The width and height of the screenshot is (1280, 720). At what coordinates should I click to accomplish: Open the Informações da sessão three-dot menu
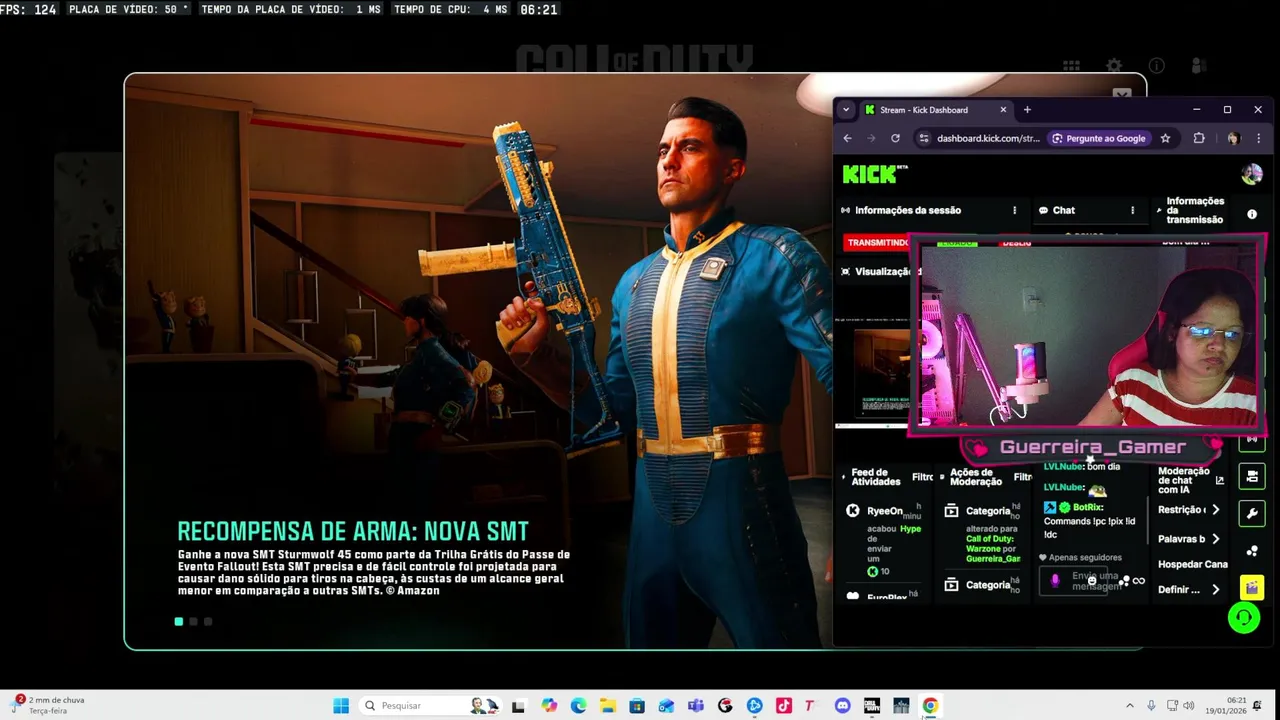click(1014, 210)
